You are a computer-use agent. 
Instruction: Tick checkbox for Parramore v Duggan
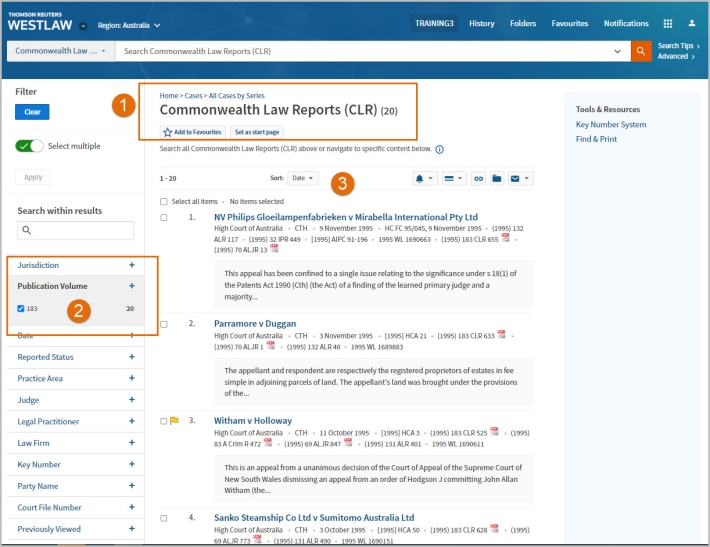click(x=163, y=324)
